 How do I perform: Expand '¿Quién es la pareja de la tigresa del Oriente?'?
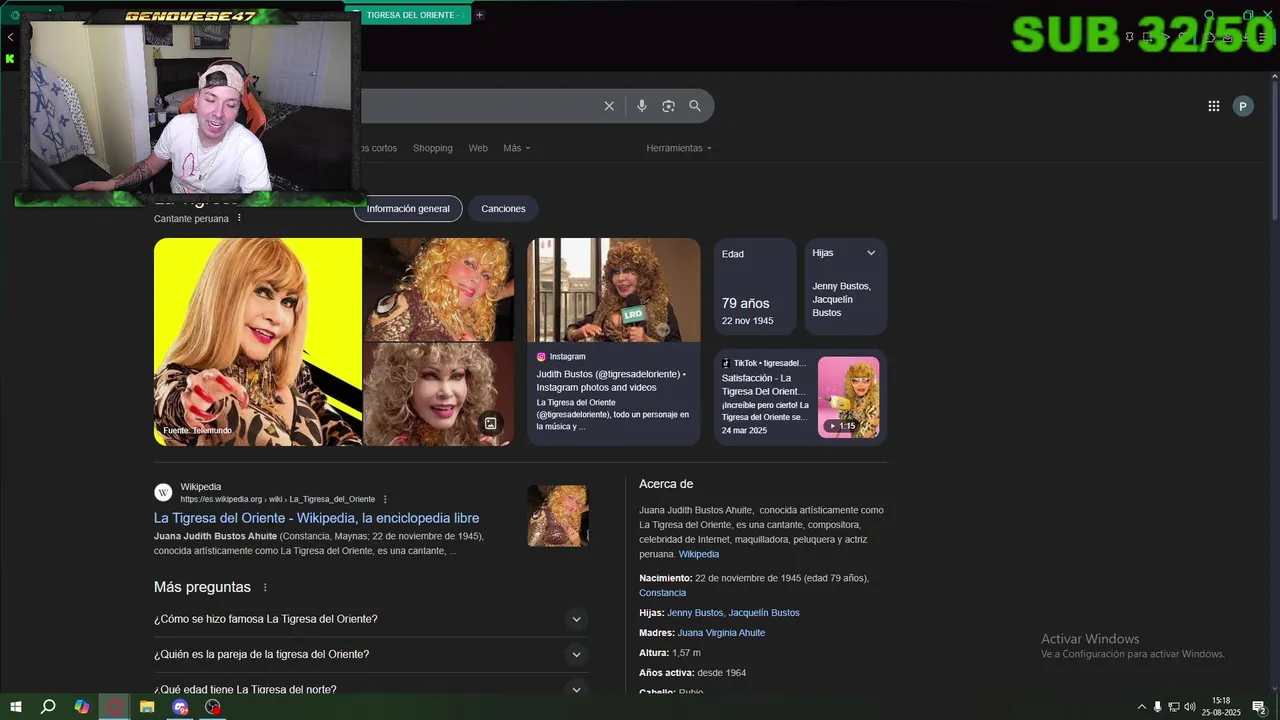coord(369,655)
